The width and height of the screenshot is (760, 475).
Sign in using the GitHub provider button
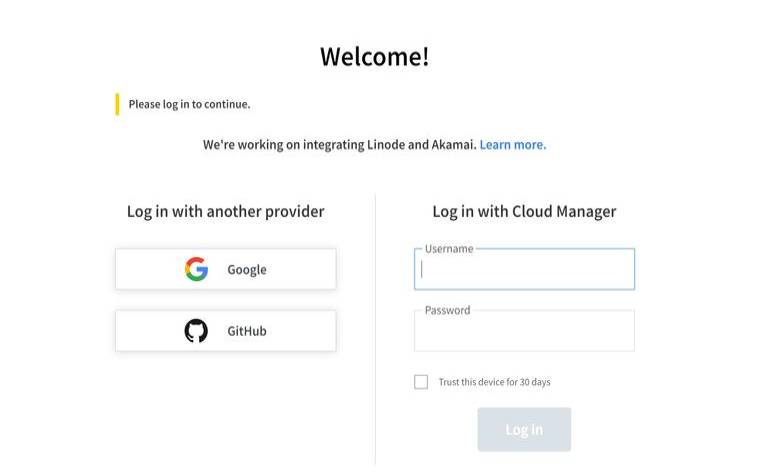[x=246, y=331]
